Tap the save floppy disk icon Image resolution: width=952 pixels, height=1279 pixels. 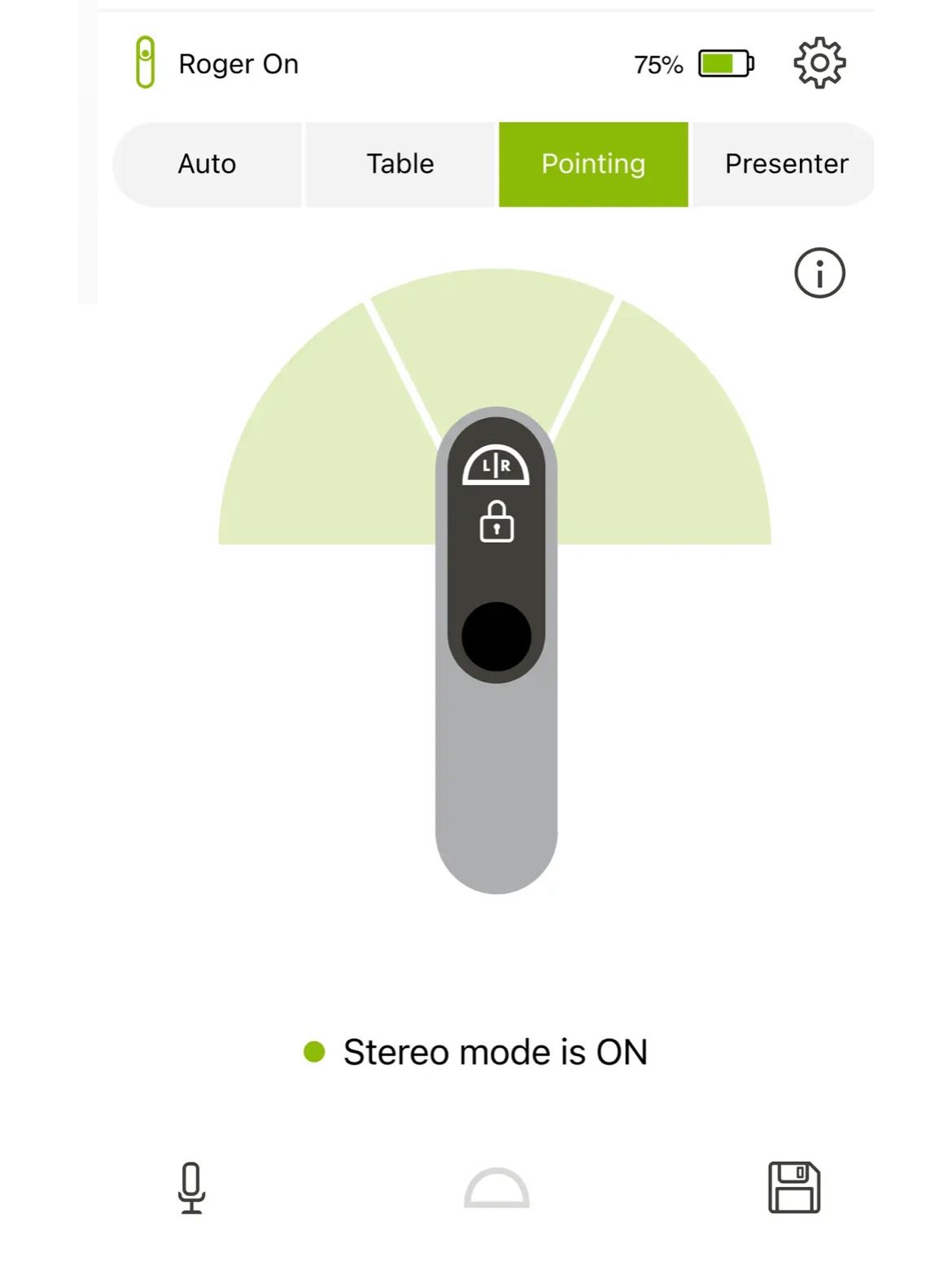(x=794, y=1187)
